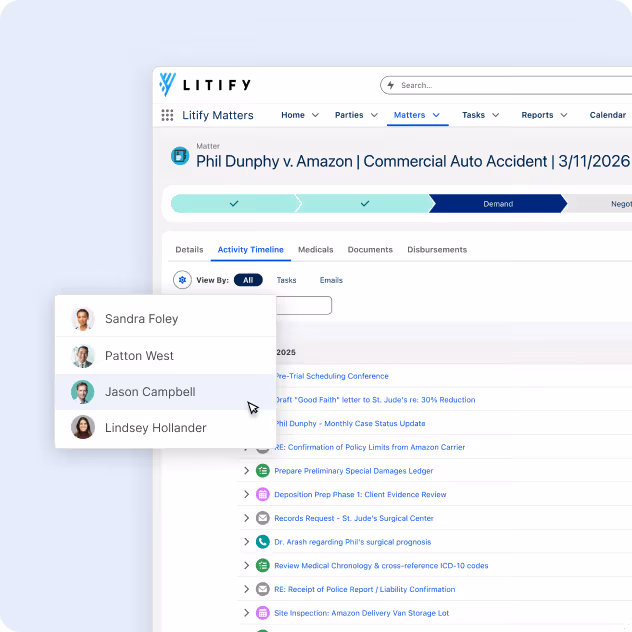
Task: Click second completed stage in path
Action: [365, 204]
